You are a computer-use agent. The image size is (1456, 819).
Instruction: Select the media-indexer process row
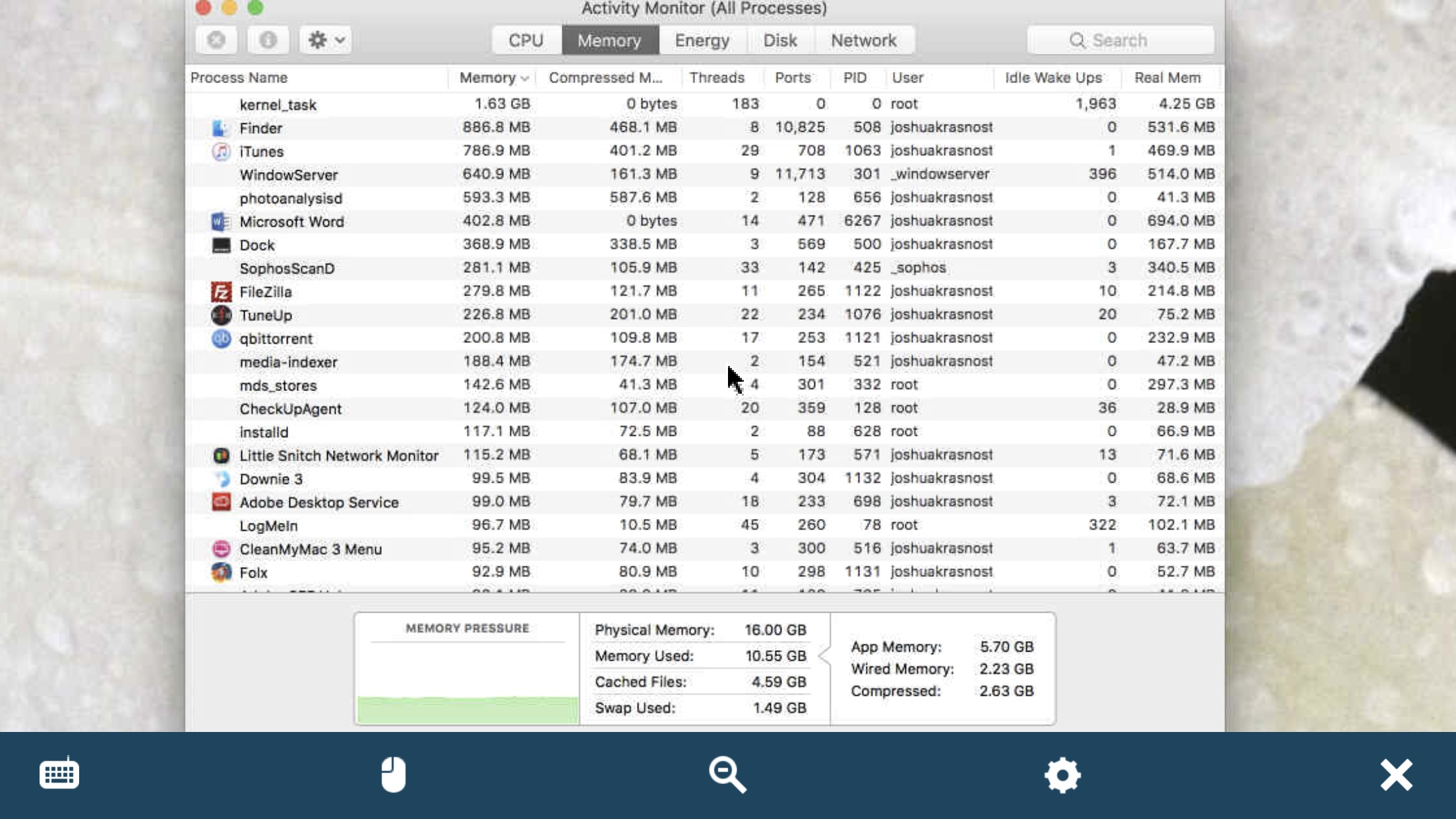(x=704, y=362)
